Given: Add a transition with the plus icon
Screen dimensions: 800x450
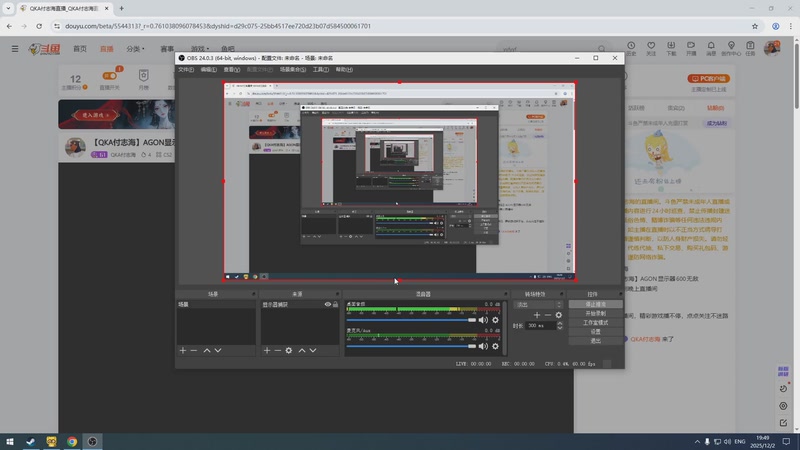Looking at the screenshot, I should tap(537, 315).
